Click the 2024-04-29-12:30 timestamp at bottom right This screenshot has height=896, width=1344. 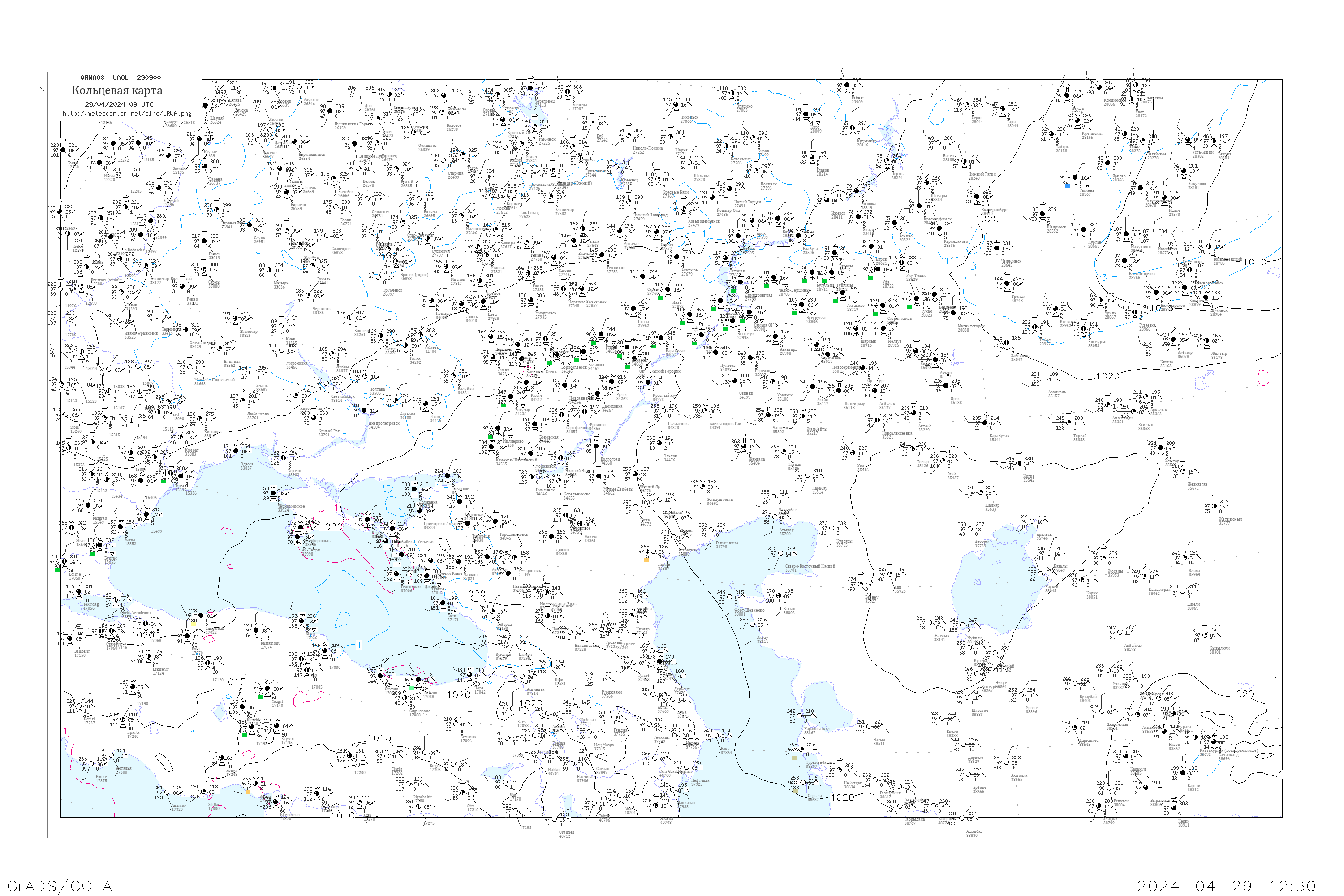coord(1227,885)
